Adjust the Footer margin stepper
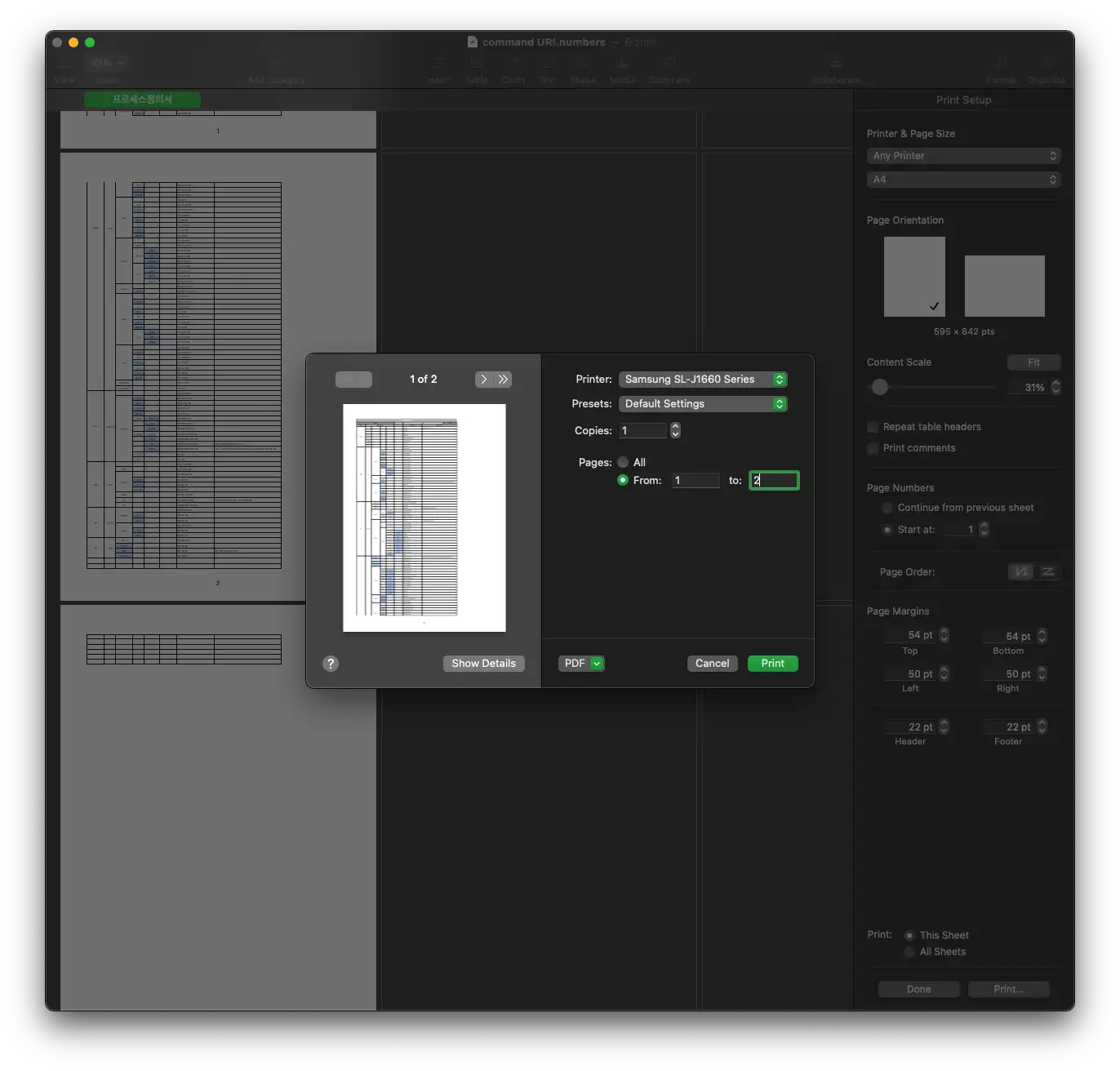This screenshot has height=1071, width=1120. coord(1042,727)
